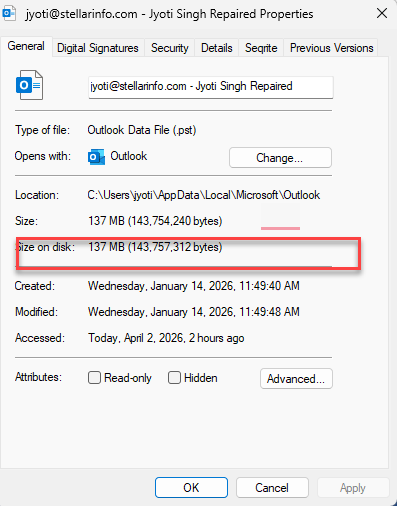Select the General tab

coord(26,46)
